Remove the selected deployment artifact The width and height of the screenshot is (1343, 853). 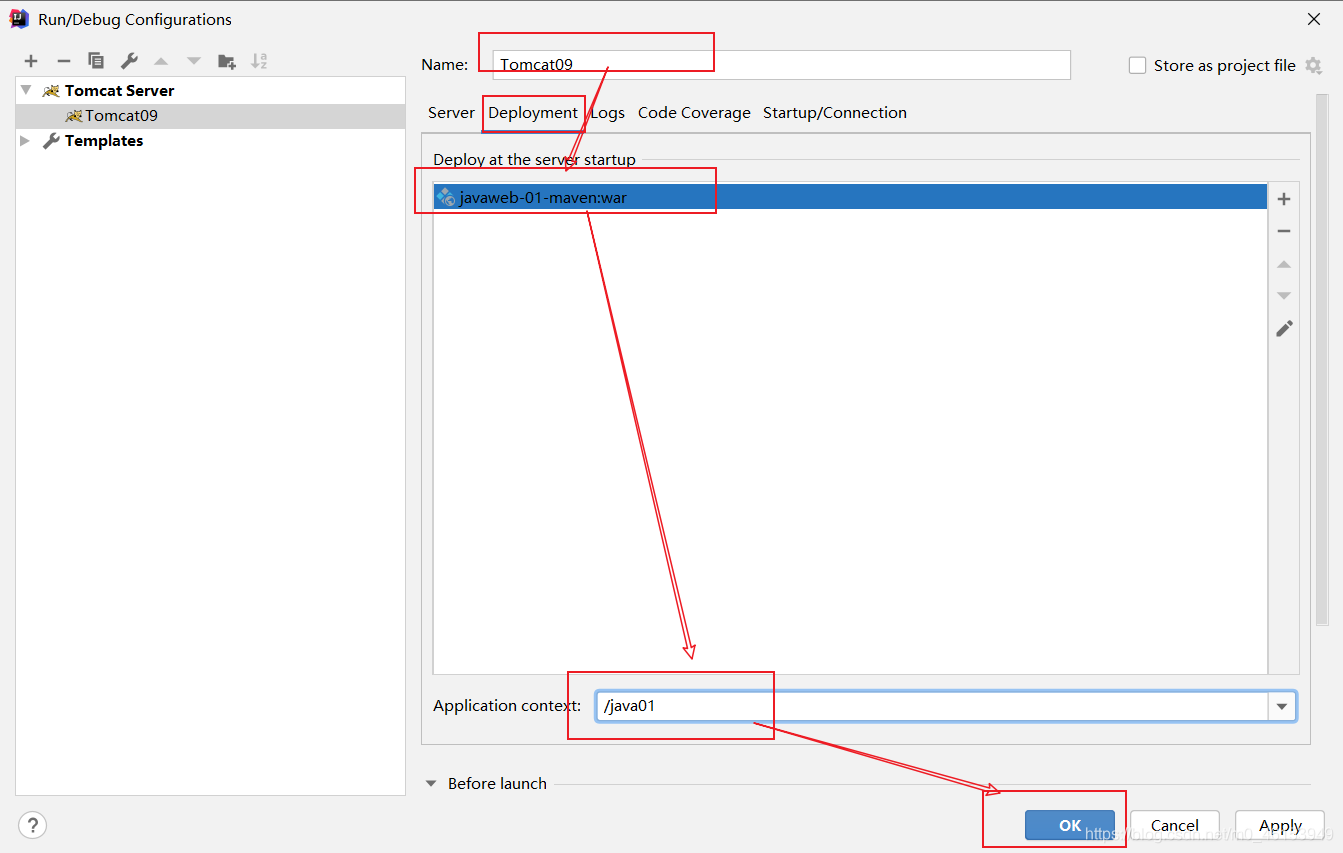click(1284, 231)
